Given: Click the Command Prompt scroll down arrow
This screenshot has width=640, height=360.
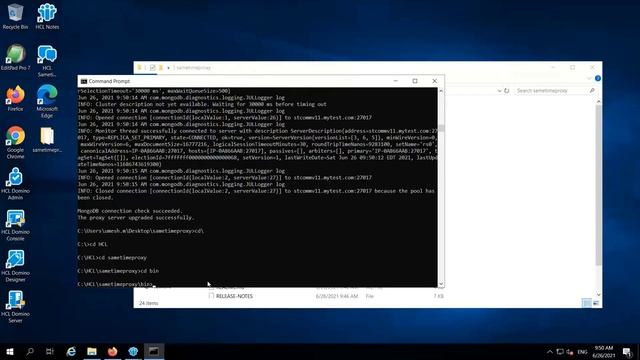Looking at the screenshot, I should pos(441,284).
